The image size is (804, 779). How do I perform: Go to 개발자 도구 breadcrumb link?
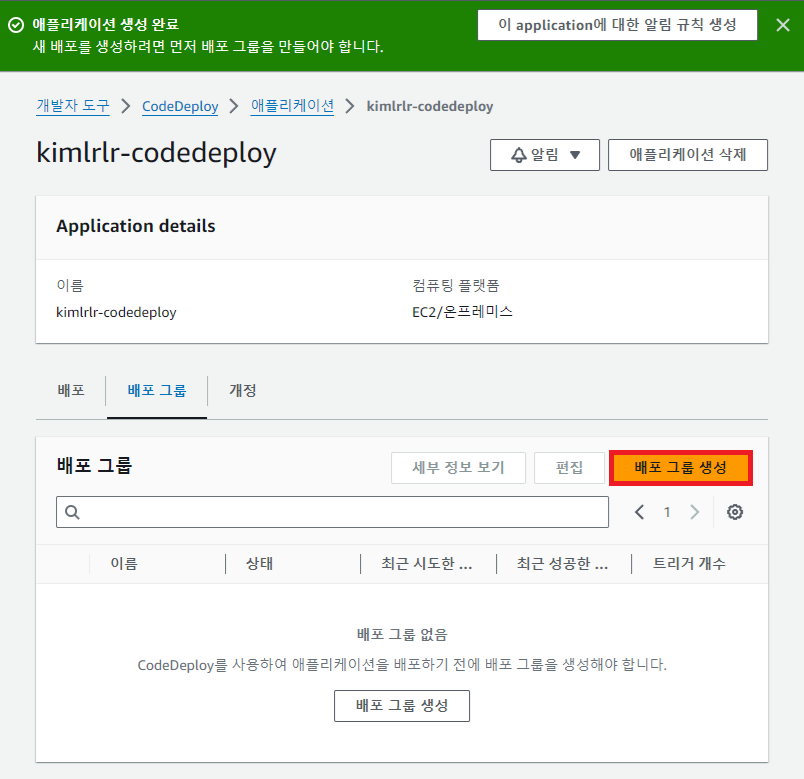tap(73, 106)
